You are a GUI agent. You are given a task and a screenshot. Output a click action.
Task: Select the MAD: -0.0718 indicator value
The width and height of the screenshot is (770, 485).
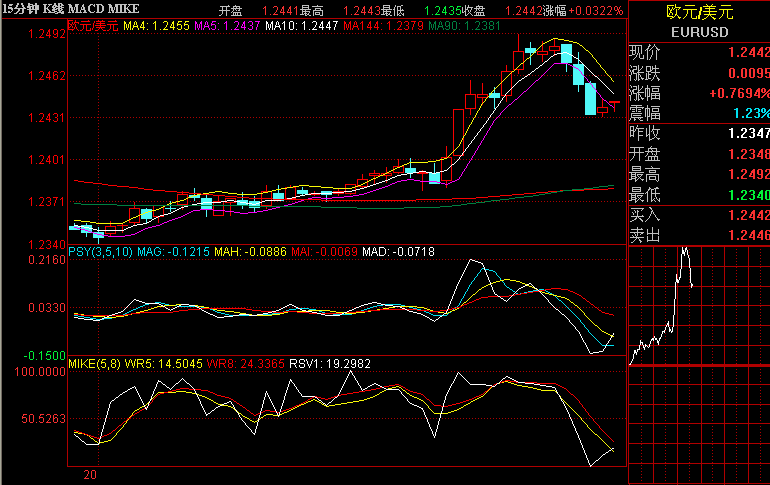398,252
